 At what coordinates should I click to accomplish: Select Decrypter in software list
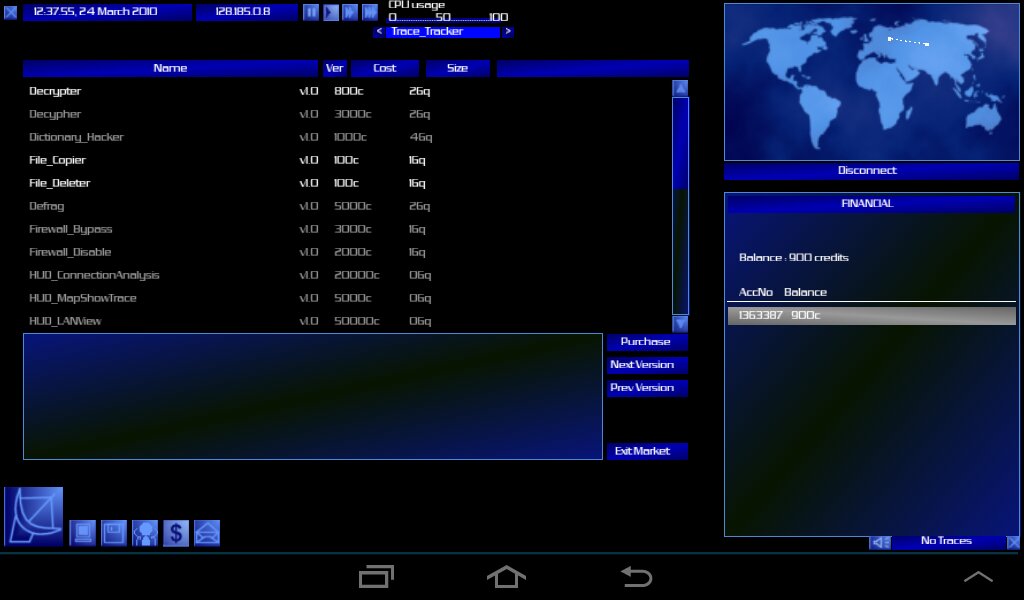pos(56,91)
